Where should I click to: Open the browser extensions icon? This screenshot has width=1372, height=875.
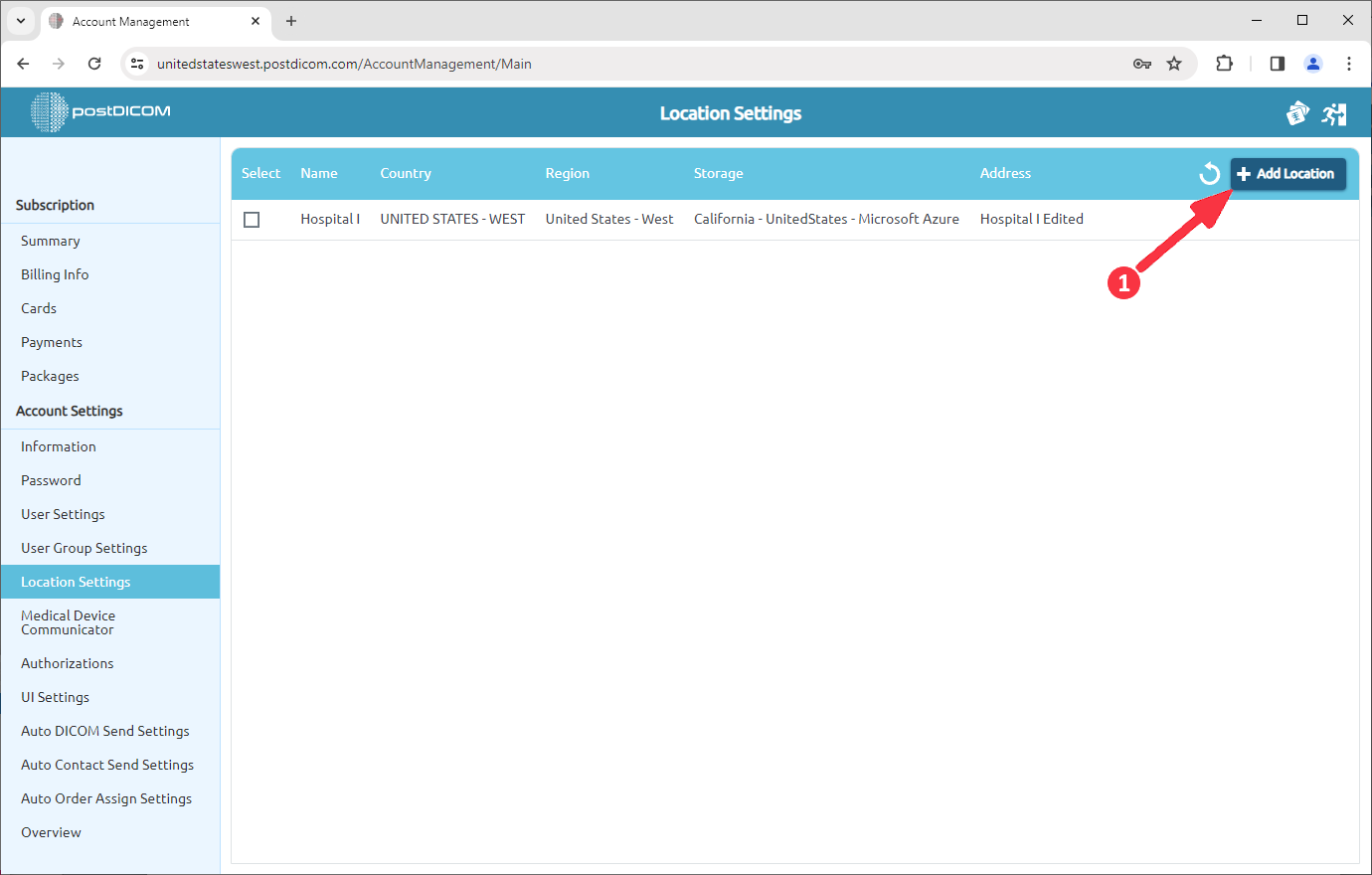click(1224, 63)
